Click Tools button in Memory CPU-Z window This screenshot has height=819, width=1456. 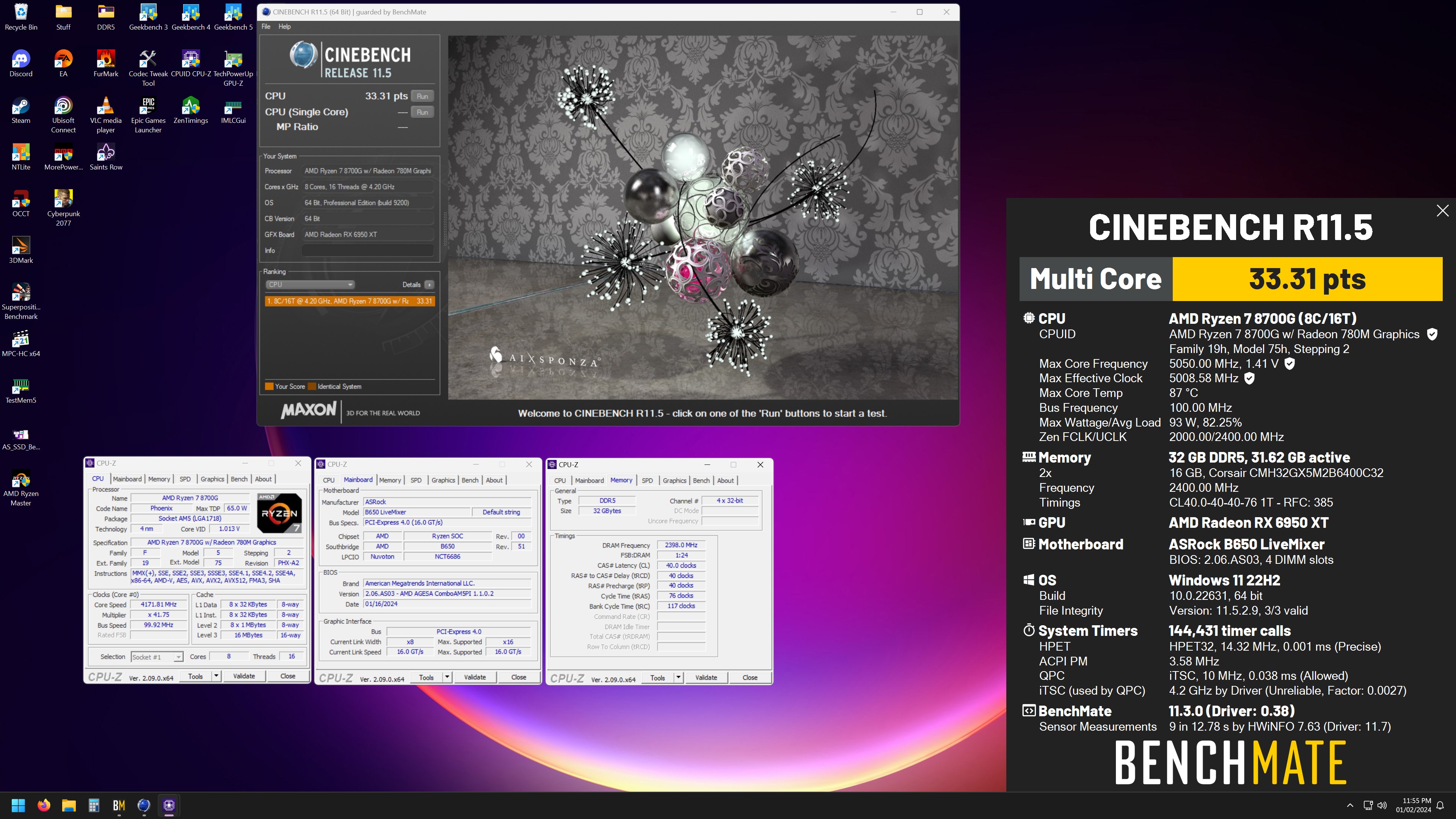click(658, 678)
